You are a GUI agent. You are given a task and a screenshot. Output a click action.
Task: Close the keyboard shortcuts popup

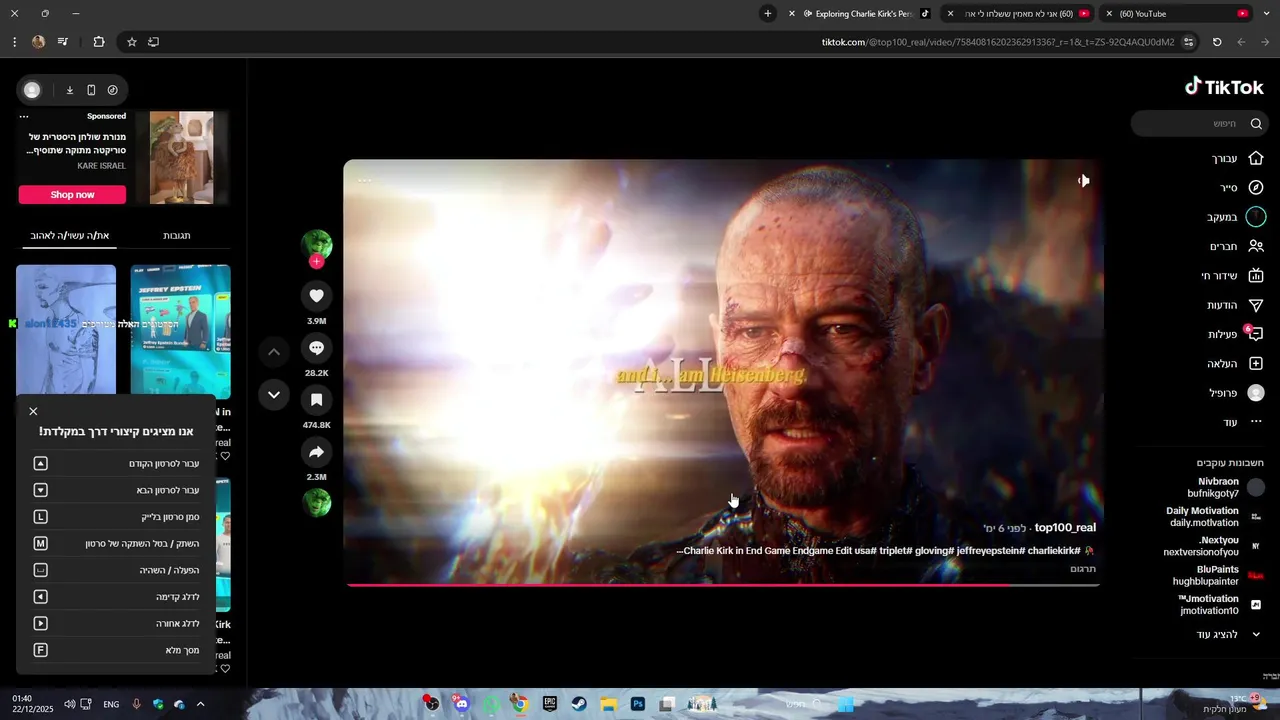pyautogui.click(x=33, y=411)
